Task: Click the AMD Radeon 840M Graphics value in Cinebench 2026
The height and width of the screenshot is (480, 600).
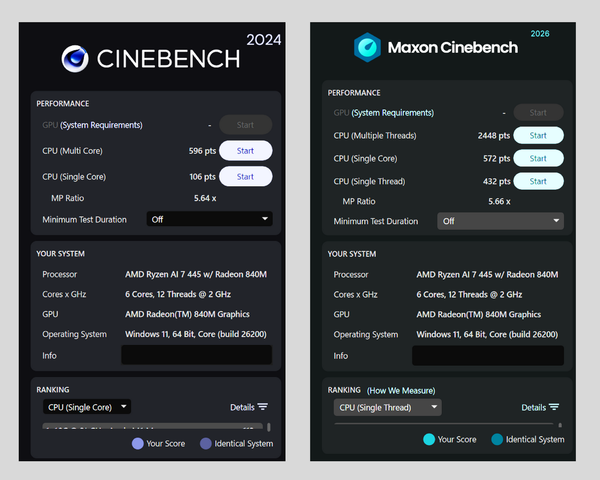Action: pos(479,315)
